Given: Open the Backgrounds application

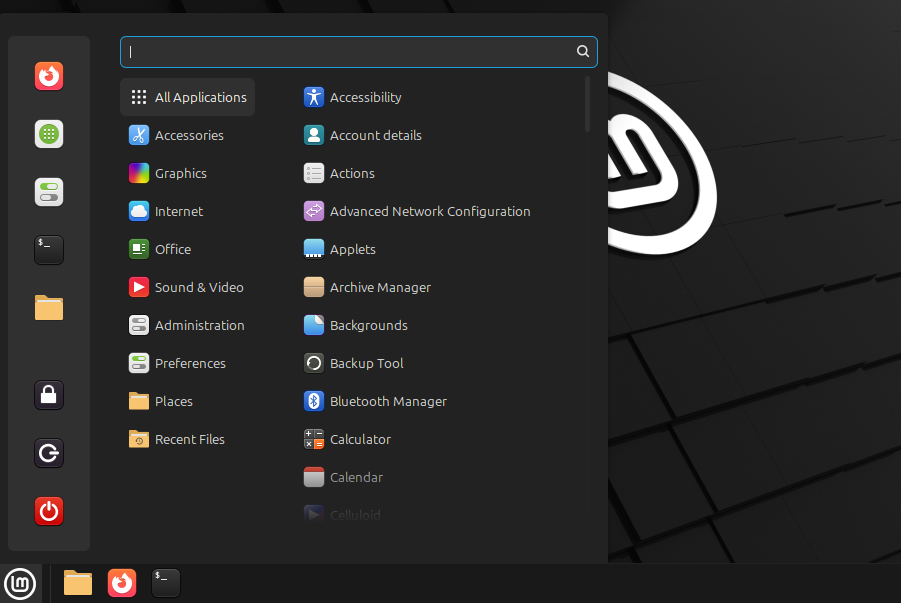Looking at the screenshot, I should coord(368,325).
